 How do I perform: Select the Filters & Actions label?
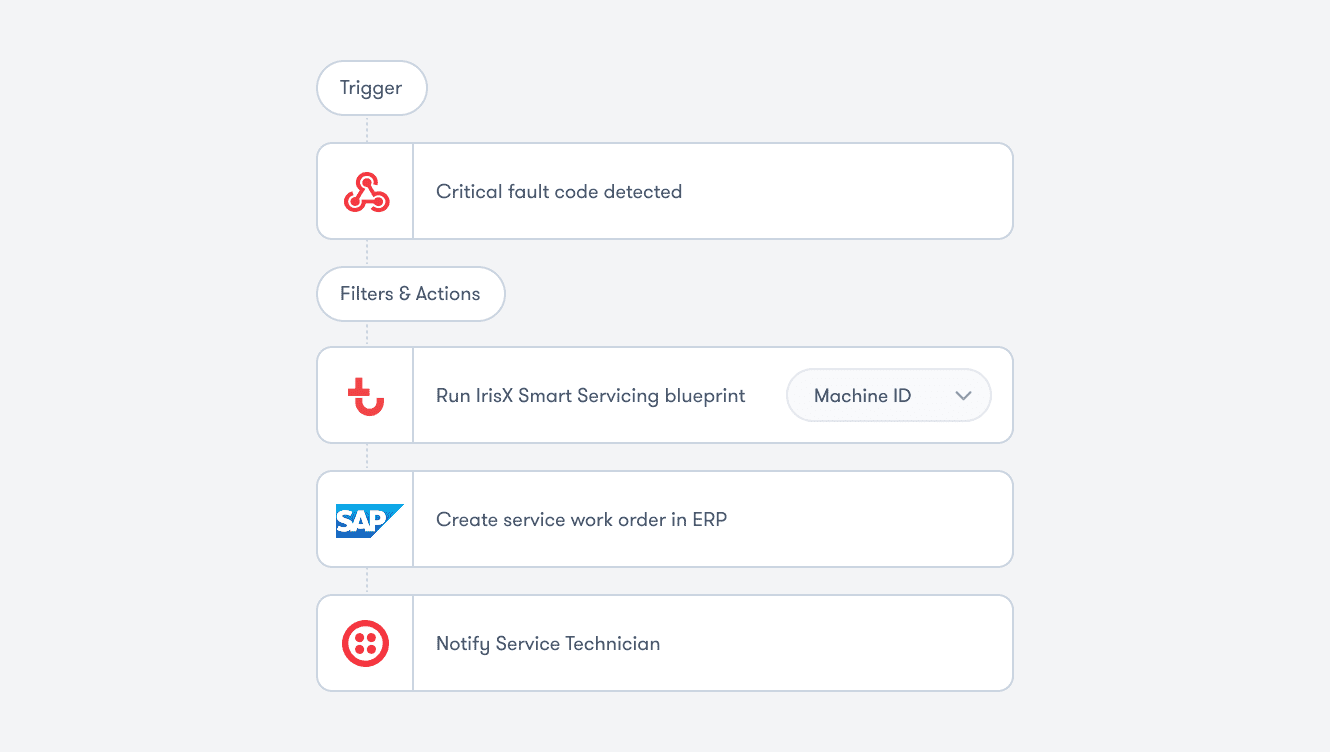tap(410, 294)
